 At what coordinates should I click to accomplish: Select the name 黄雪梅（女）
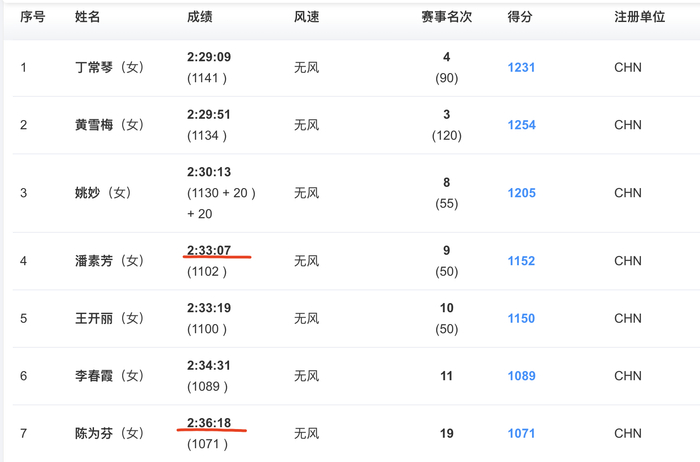point(110,125)
